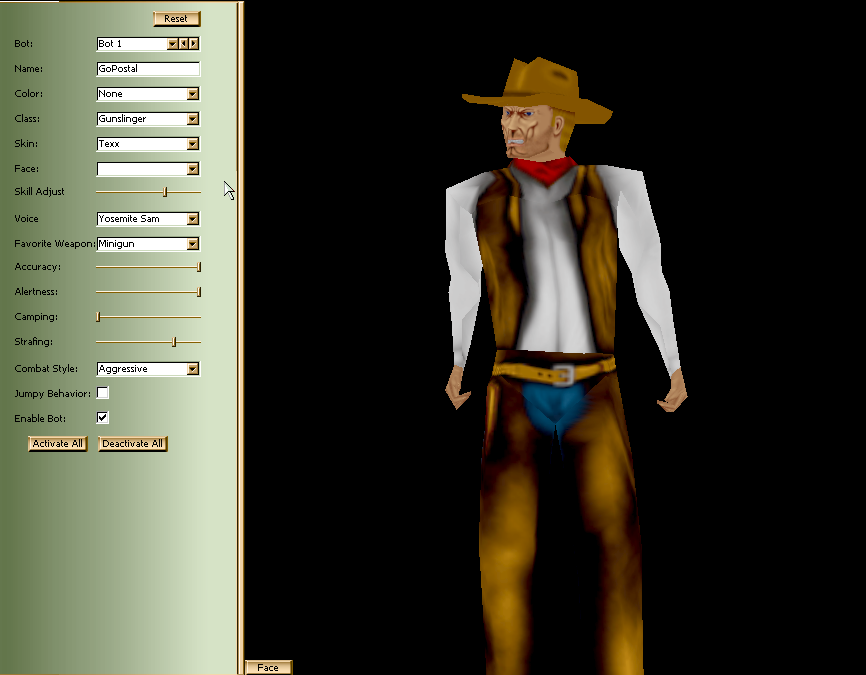This screenshot has height=675, width=866.
Task: Click the vertical panel divider bar
Action: (240, 337)
